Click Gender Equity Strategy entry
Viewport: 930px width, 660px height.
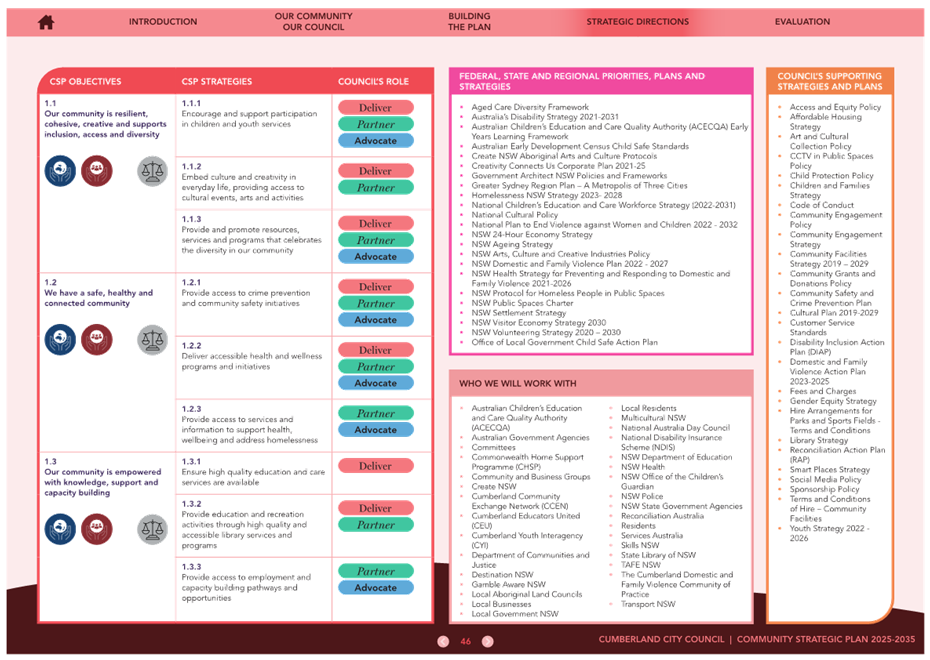(x=833, y=401)
